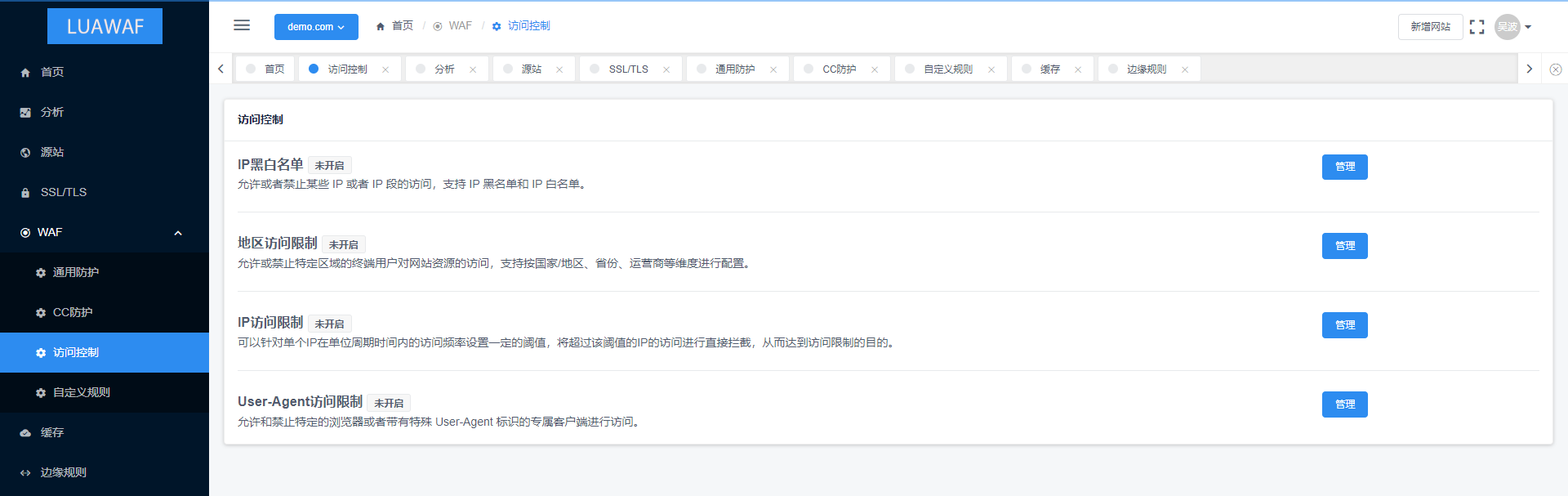
Task: Close the 访问控制 tab
Action: point(385,69)
